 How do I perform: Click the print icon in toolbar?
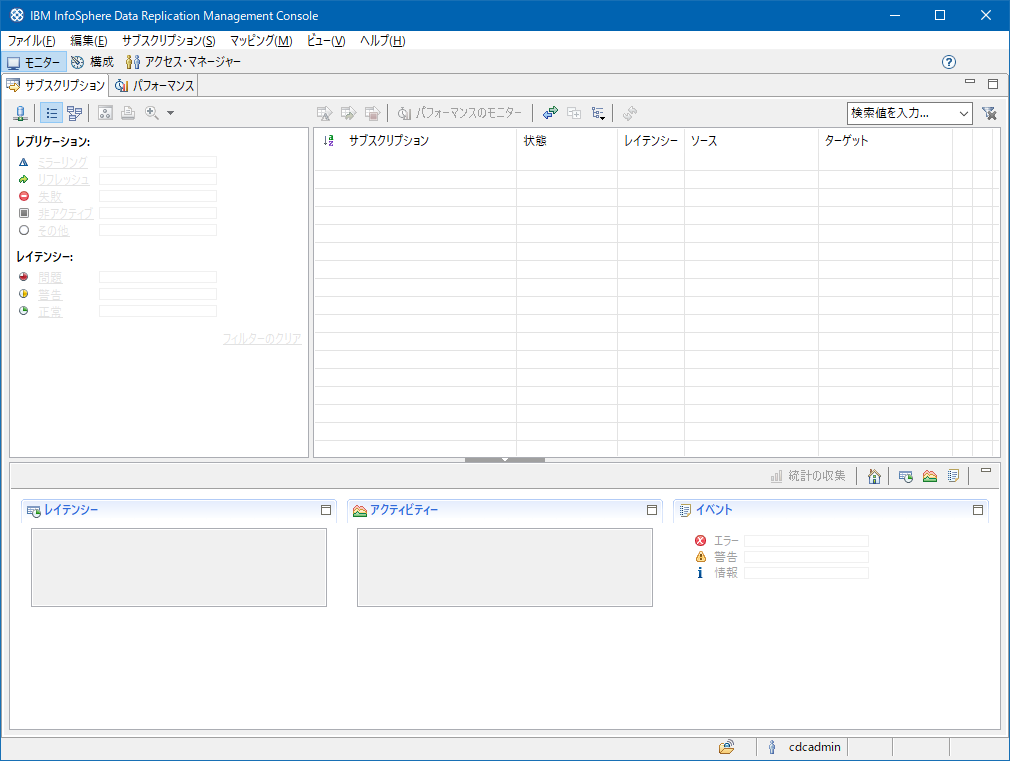pyautogui.click(x=128, y=113)
